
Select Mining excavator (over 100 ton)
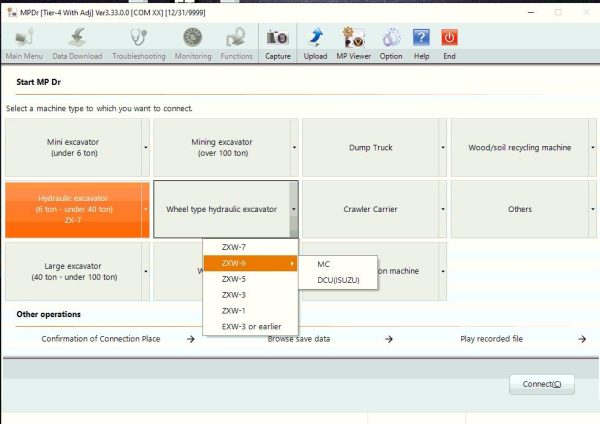222,148
